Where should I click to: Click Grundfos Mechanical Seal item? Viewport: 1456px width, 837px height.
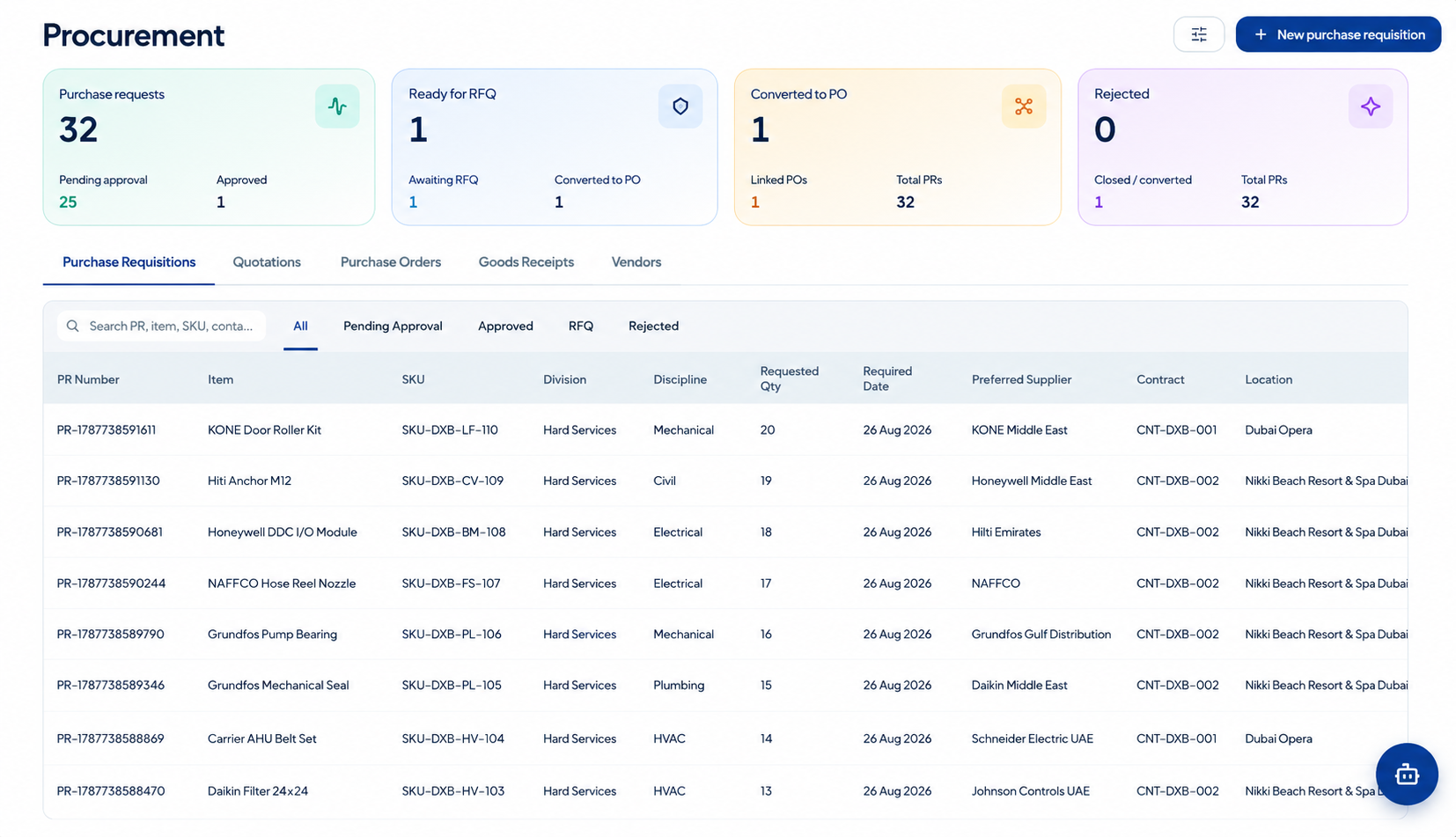278,685
